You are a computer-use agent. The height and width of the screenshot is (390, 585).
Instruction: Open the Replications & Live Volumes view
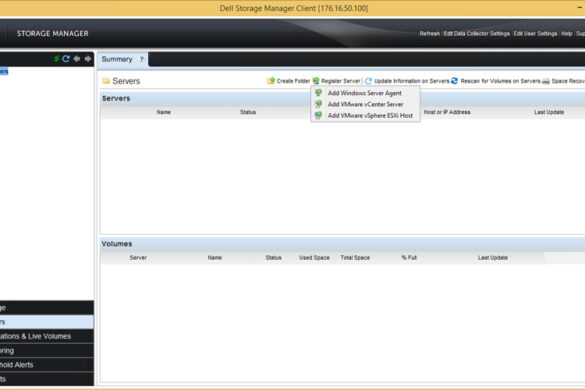(47, 336)
